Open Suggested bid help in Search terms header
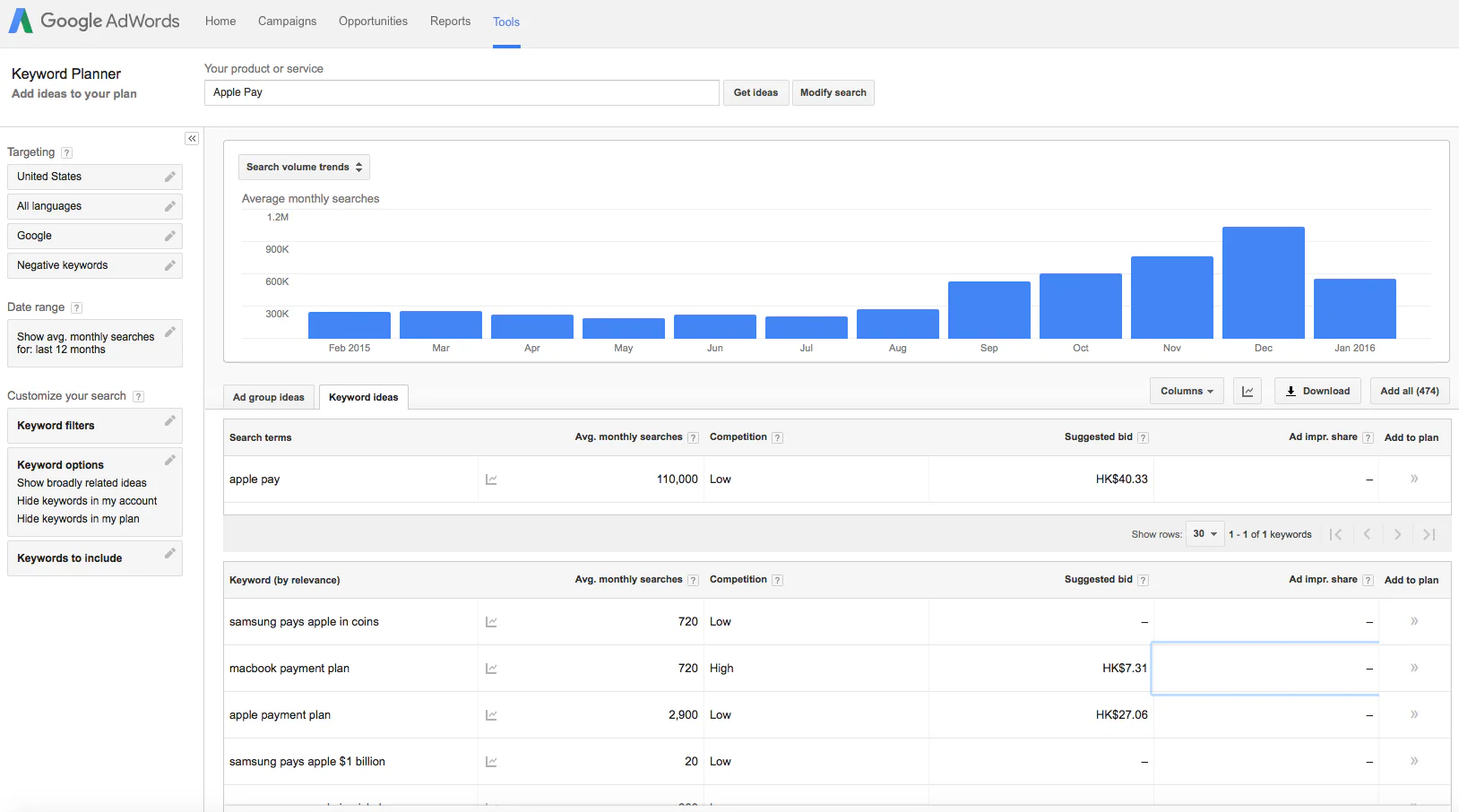1459x812 pixels. pos(1143,437)
